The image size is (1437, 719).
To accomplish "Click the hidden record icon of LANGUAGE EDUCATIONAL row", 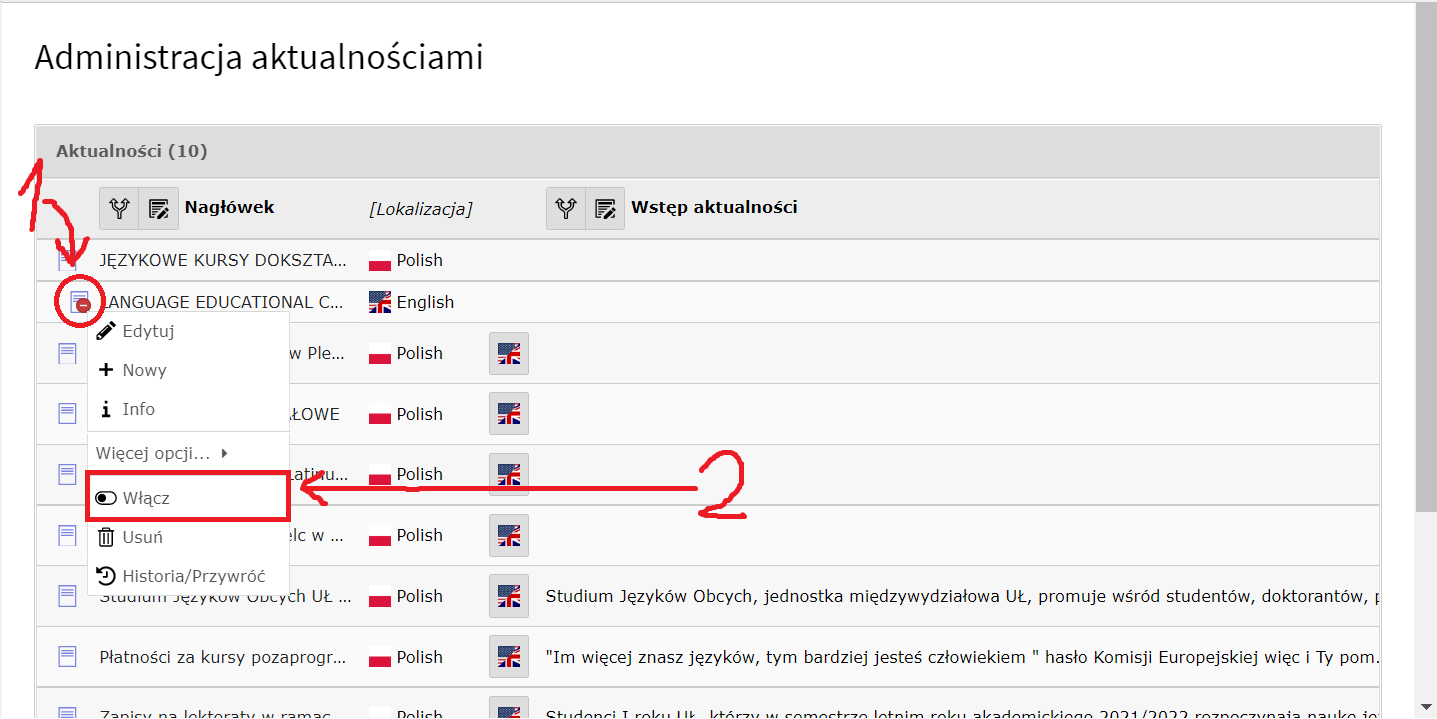I will [x=77, y=301].
